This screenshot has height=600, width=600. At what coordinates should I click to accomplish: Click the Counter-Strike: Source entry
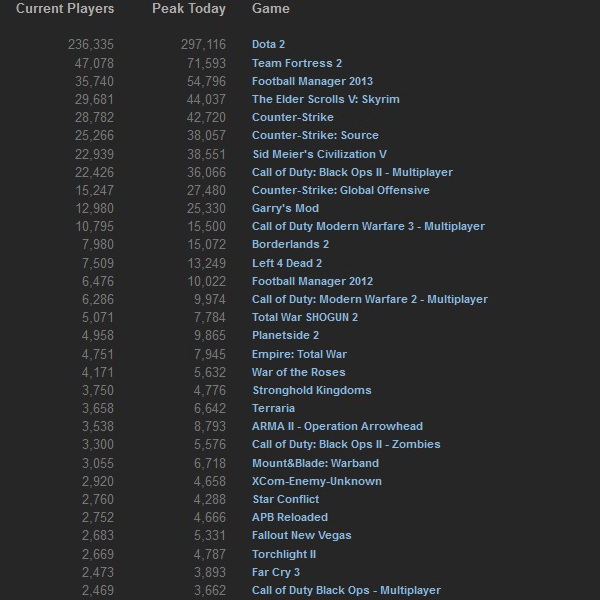point(315,136)
